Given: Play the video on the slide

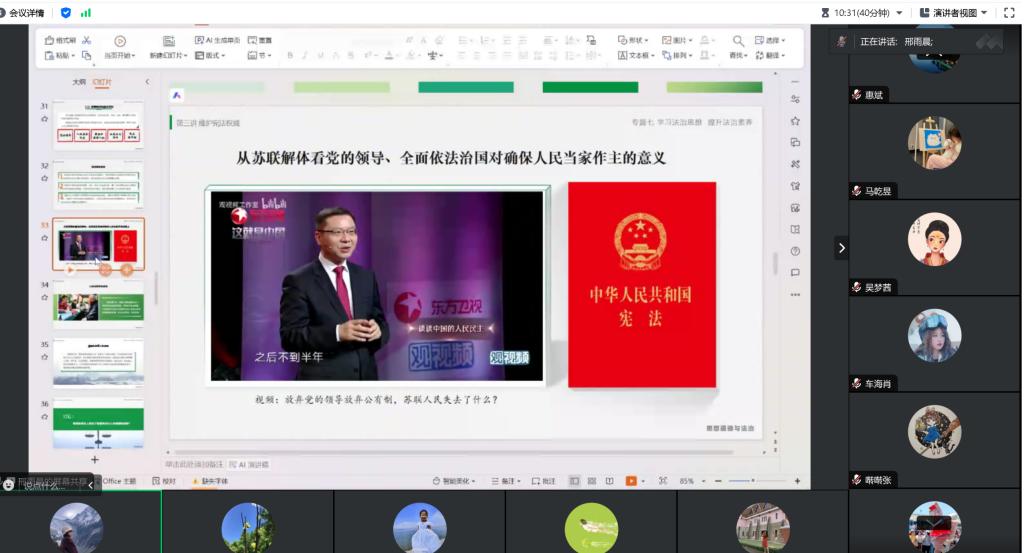Looking at the screenshot, I should point(376,285).
